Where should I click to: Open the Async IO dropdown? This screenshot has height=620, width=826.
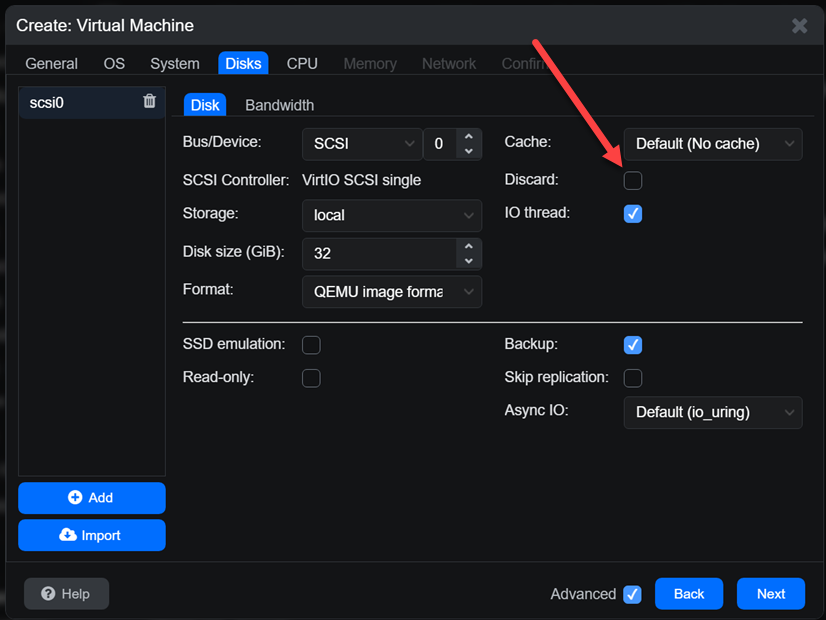713,412
